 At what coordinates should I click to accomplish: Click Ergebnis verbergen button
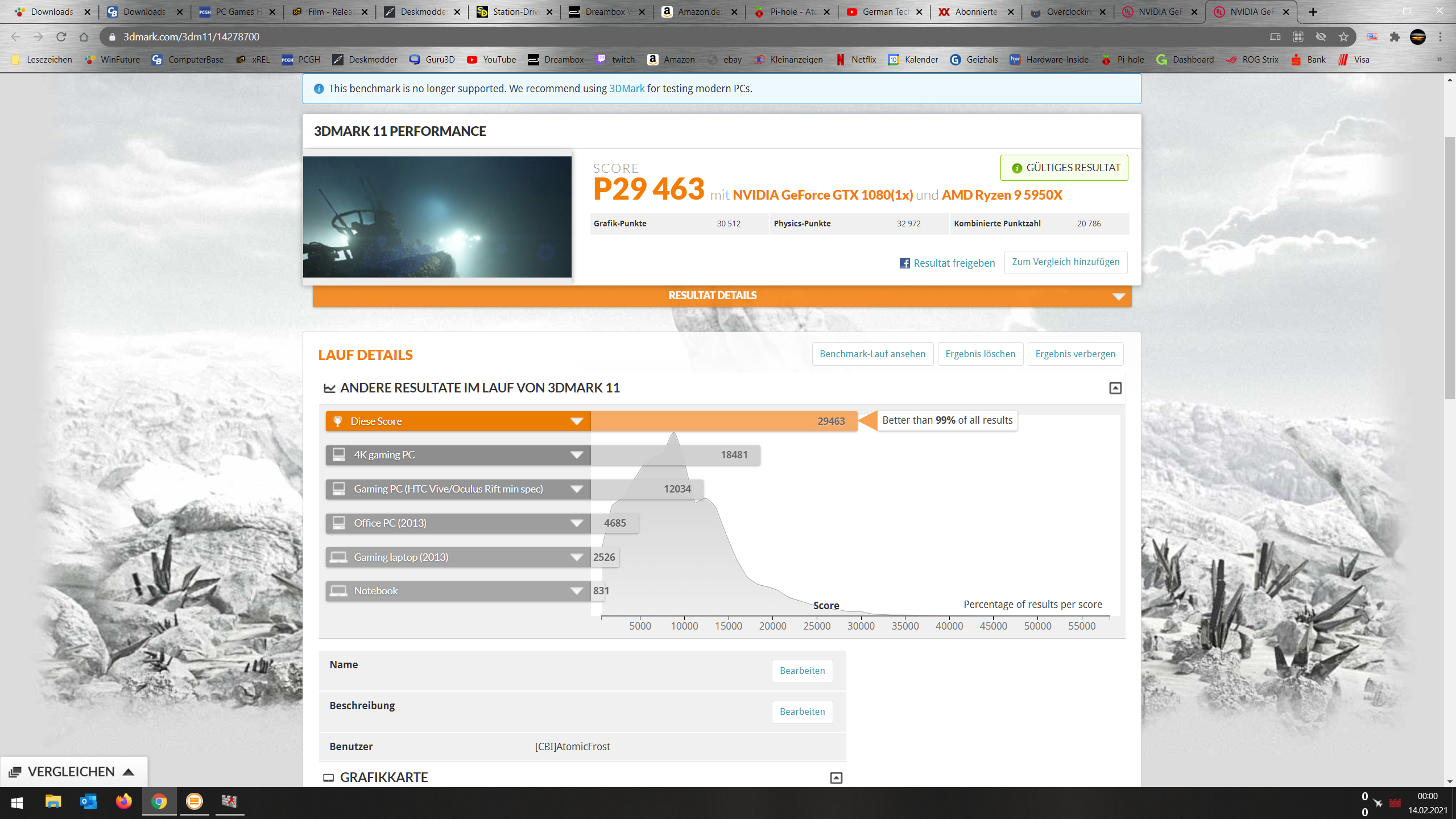click(x=1075, y=354)
